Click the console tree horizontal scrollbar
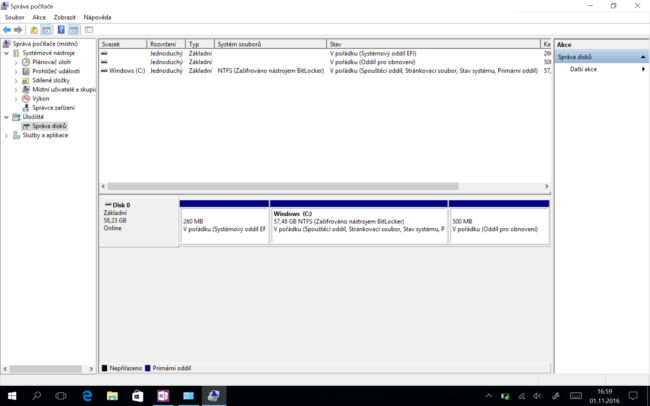The image size is (650, 406). pyautogui.click(x=46, y=369)
